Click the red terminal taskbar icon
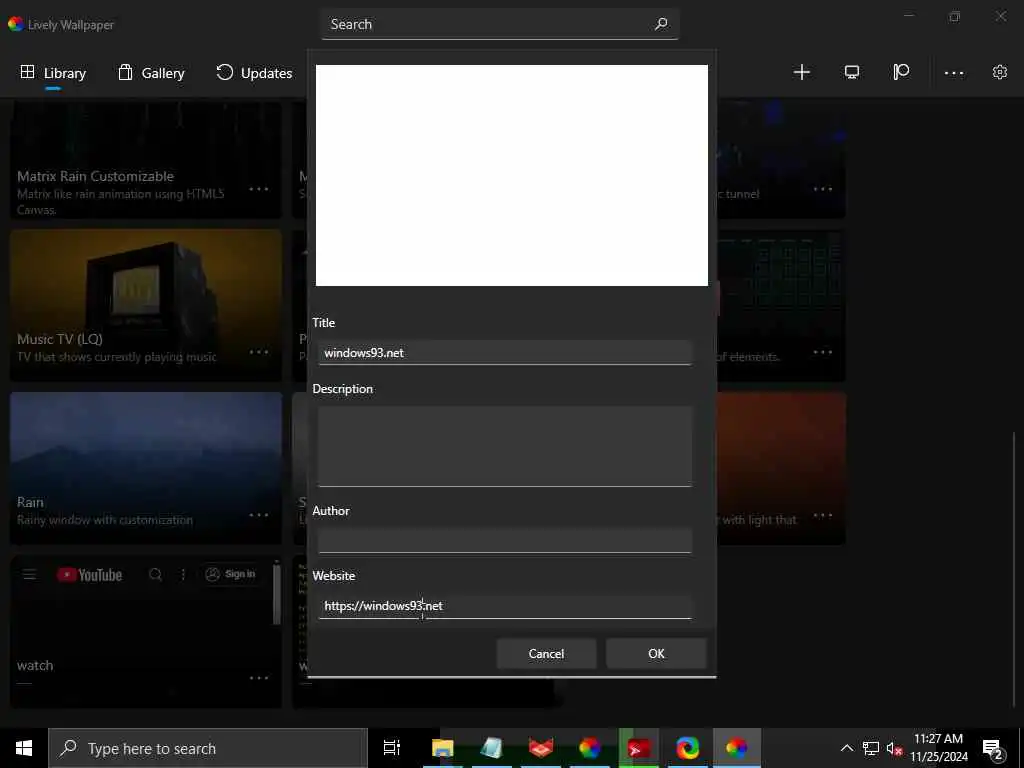The image size is (1024, 768). pyautogui.click(x=639, y=748)
